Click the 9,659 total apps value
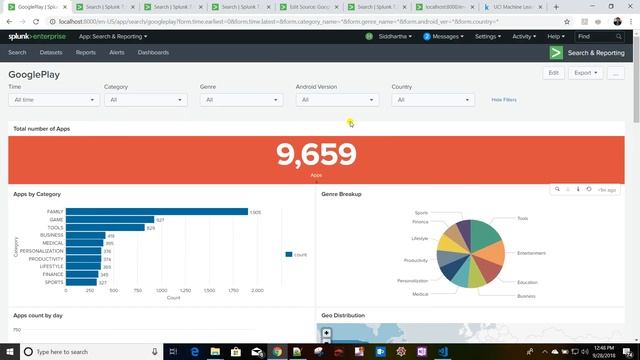640x360 pixels. [316, 154]
